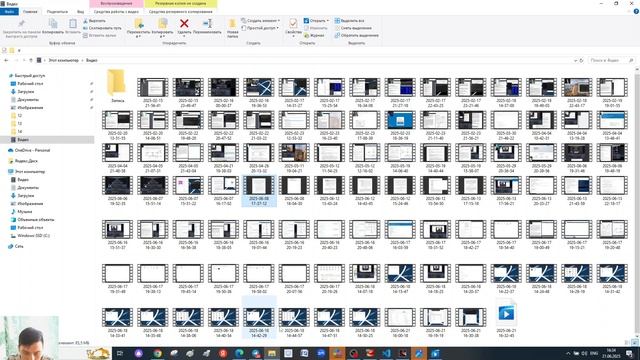The width and height of the screenshot is (640, 360).
Task: Open the Quick Access Toolbar customize arrow
Action: (19, 51)
